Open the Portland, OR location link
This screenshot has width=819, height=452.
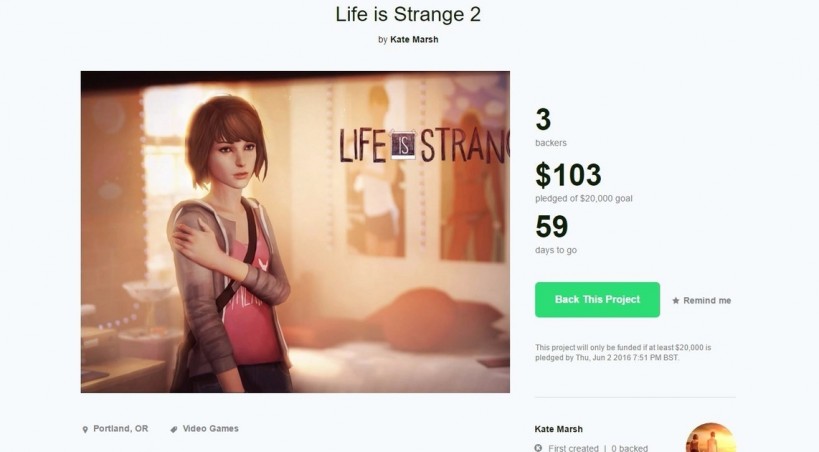[x=121, y=429]
